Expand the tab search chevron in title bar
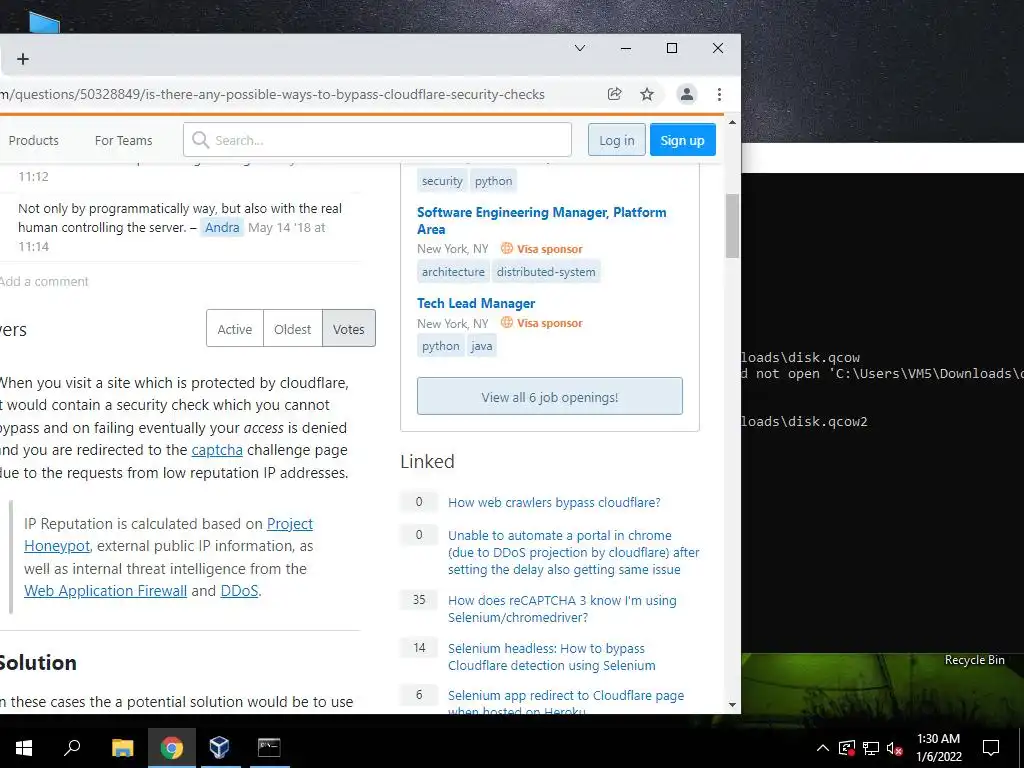 [x=579, y=48]
